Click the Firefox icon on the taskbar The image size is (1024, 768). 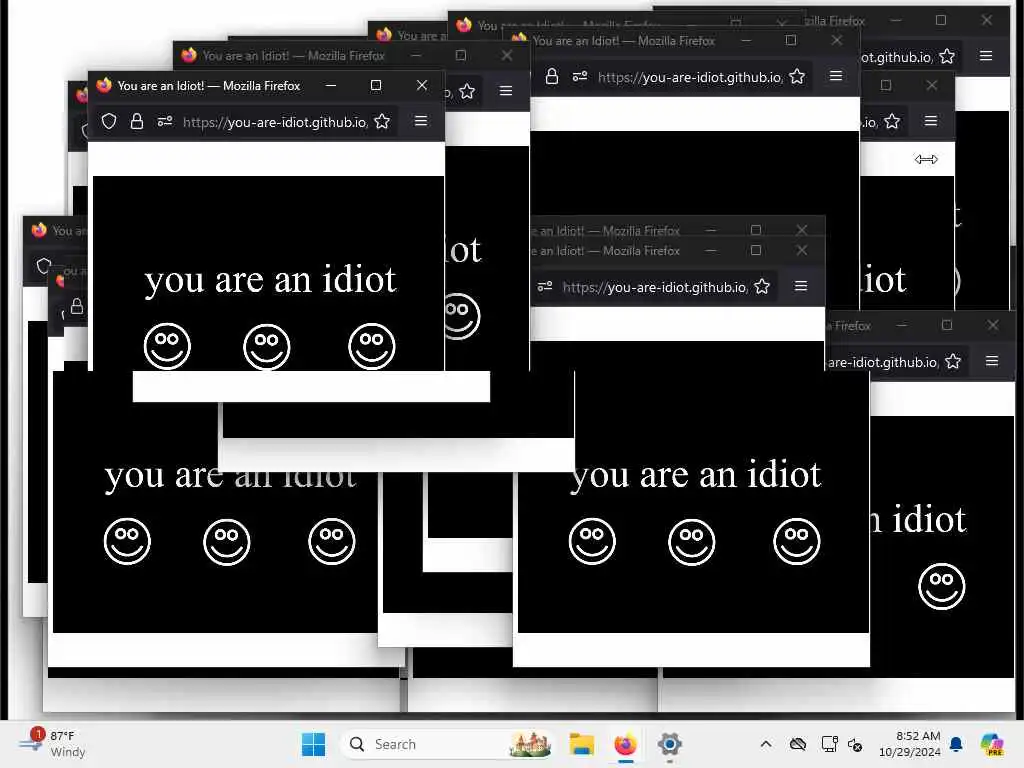point(625,744)
